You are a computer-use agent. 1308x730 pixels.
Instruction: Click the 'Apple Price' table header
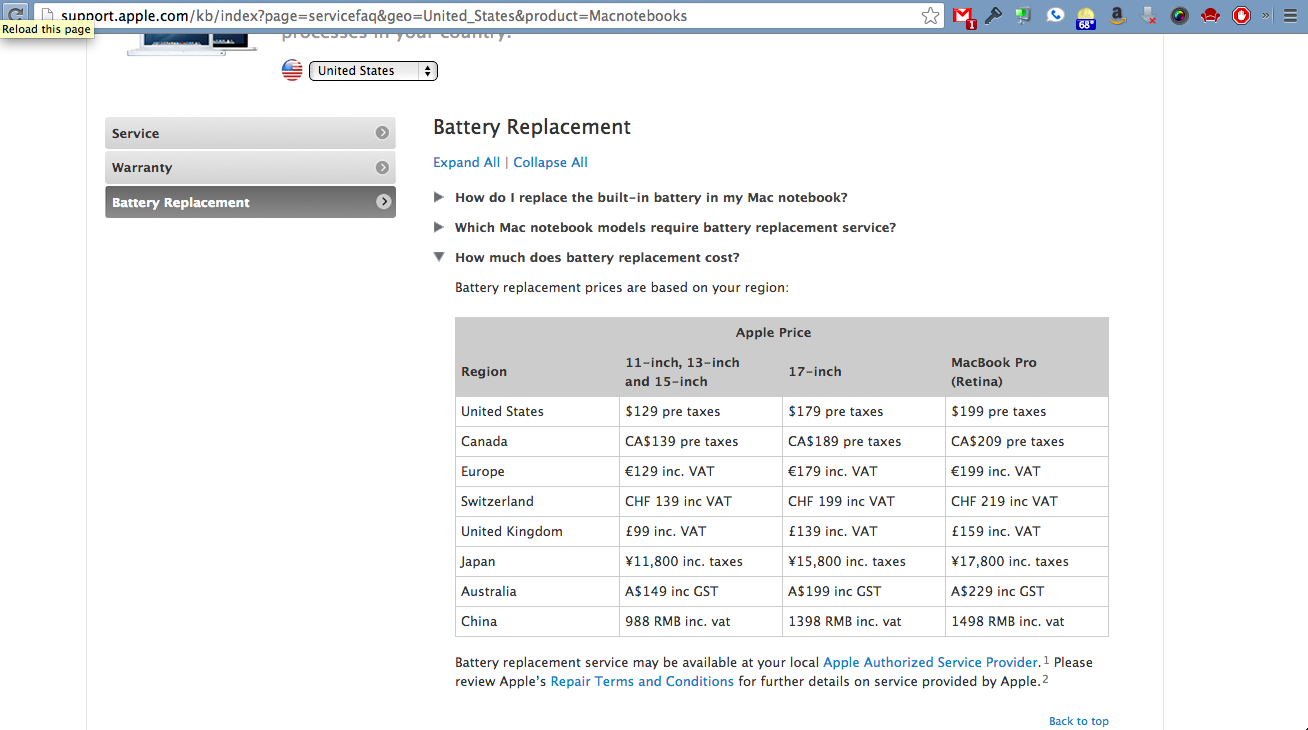[773, 332]
